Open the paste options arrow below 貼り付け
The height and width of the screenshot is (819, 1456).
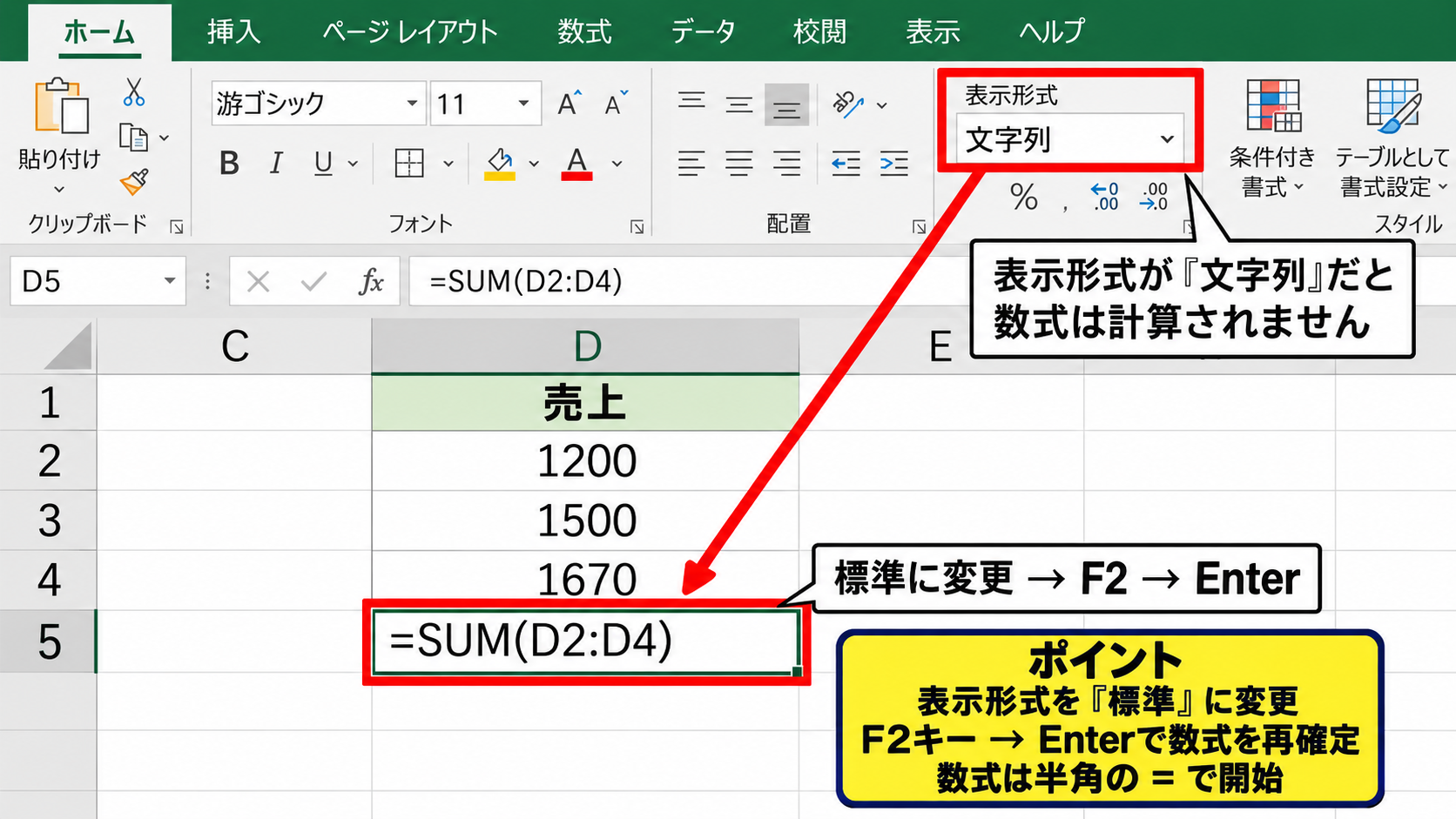point(59,189)
